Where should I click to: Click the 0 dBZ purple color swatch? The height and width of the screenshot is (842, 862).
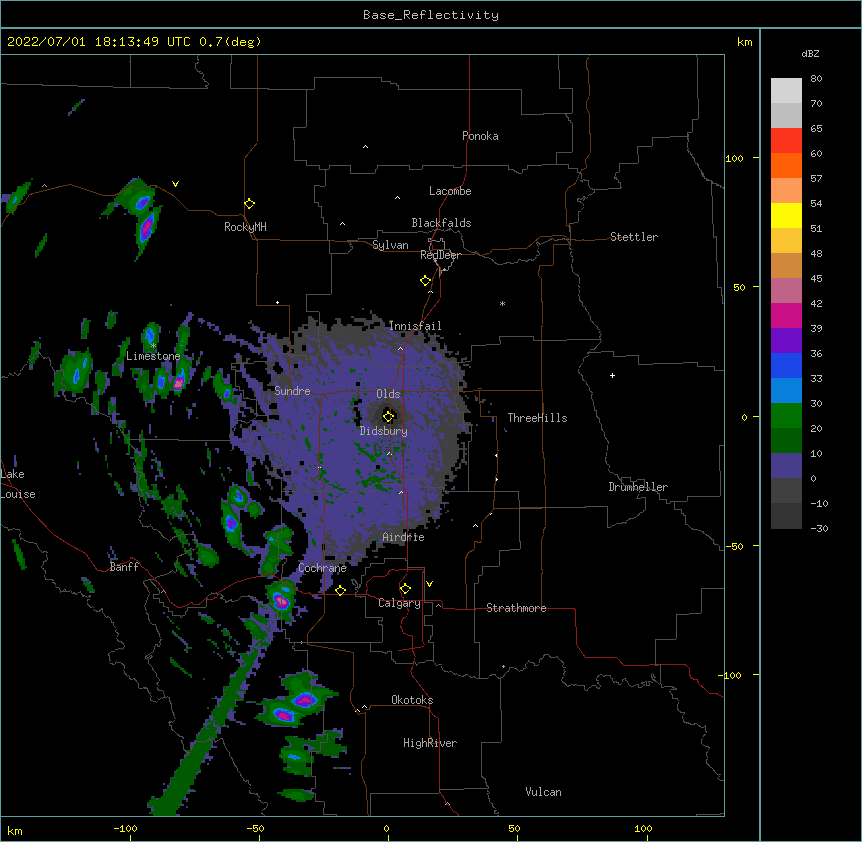tap(786, 465)
